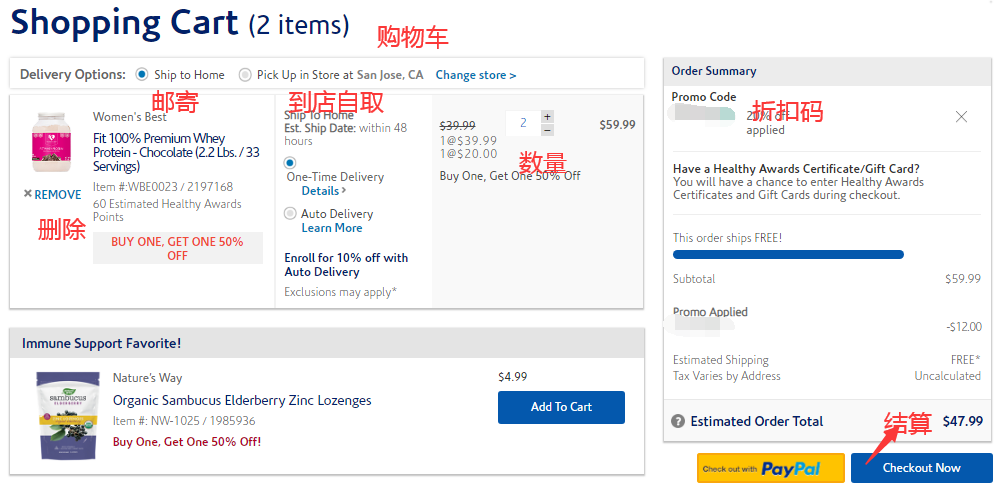Increase quantity with the plus stepper
994x487 pixels.
pyautogui.click(x=547, y=117)
